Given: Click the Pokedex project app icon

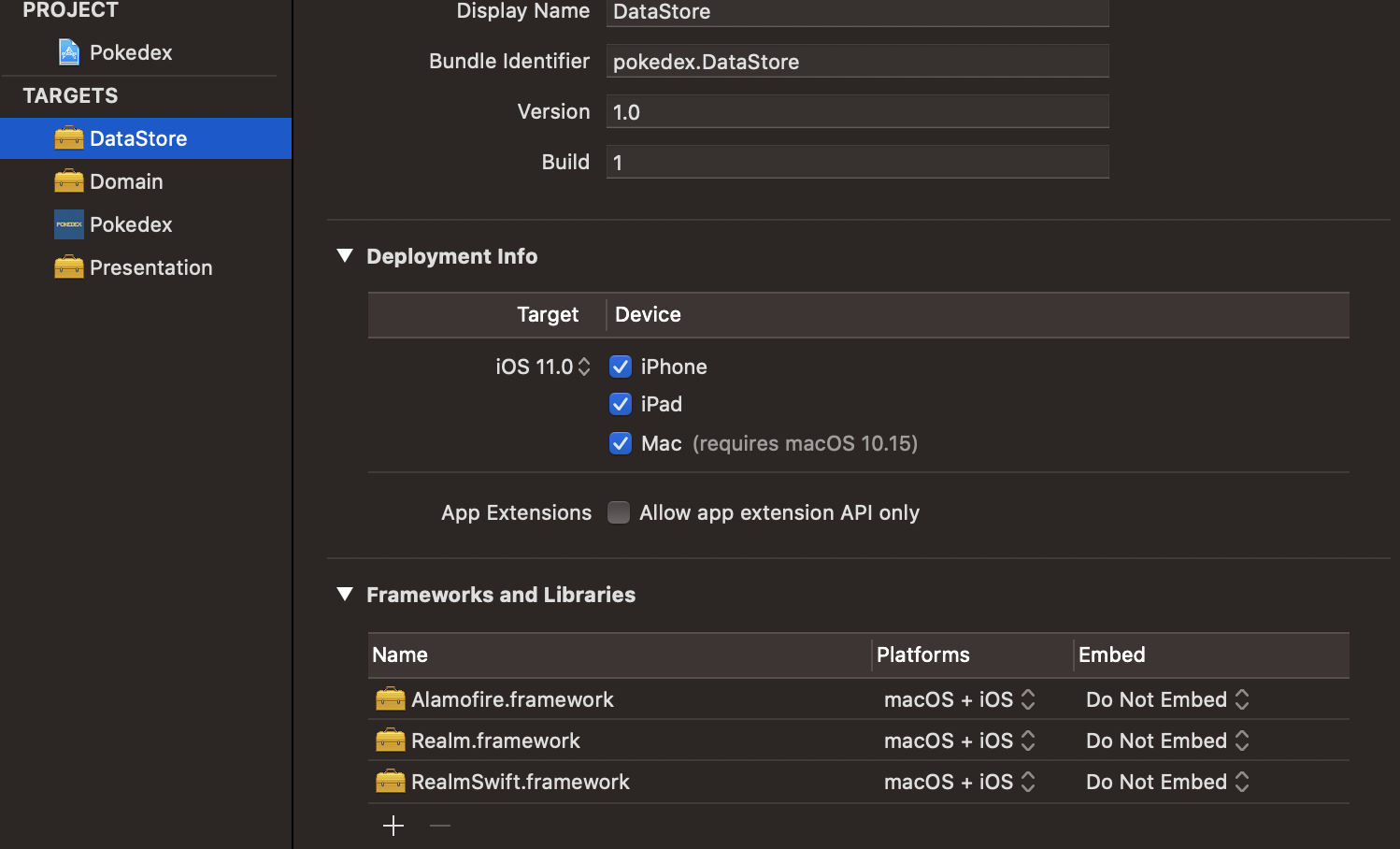Looking at the screenshot, I should 69,51.
